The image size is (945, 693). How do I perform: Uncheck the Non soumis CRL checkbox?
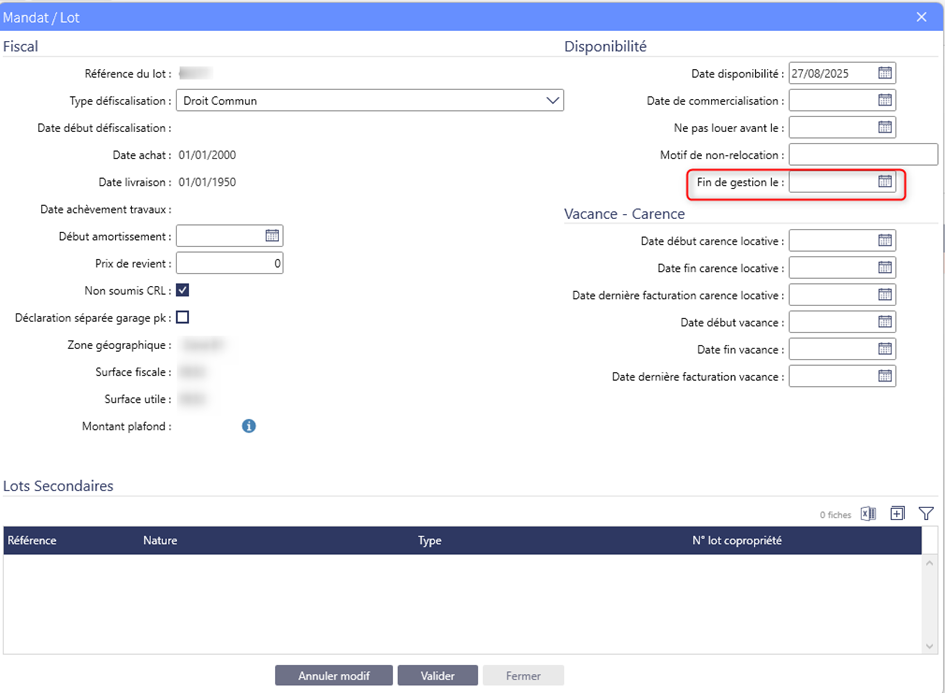[x=183, y=290]
